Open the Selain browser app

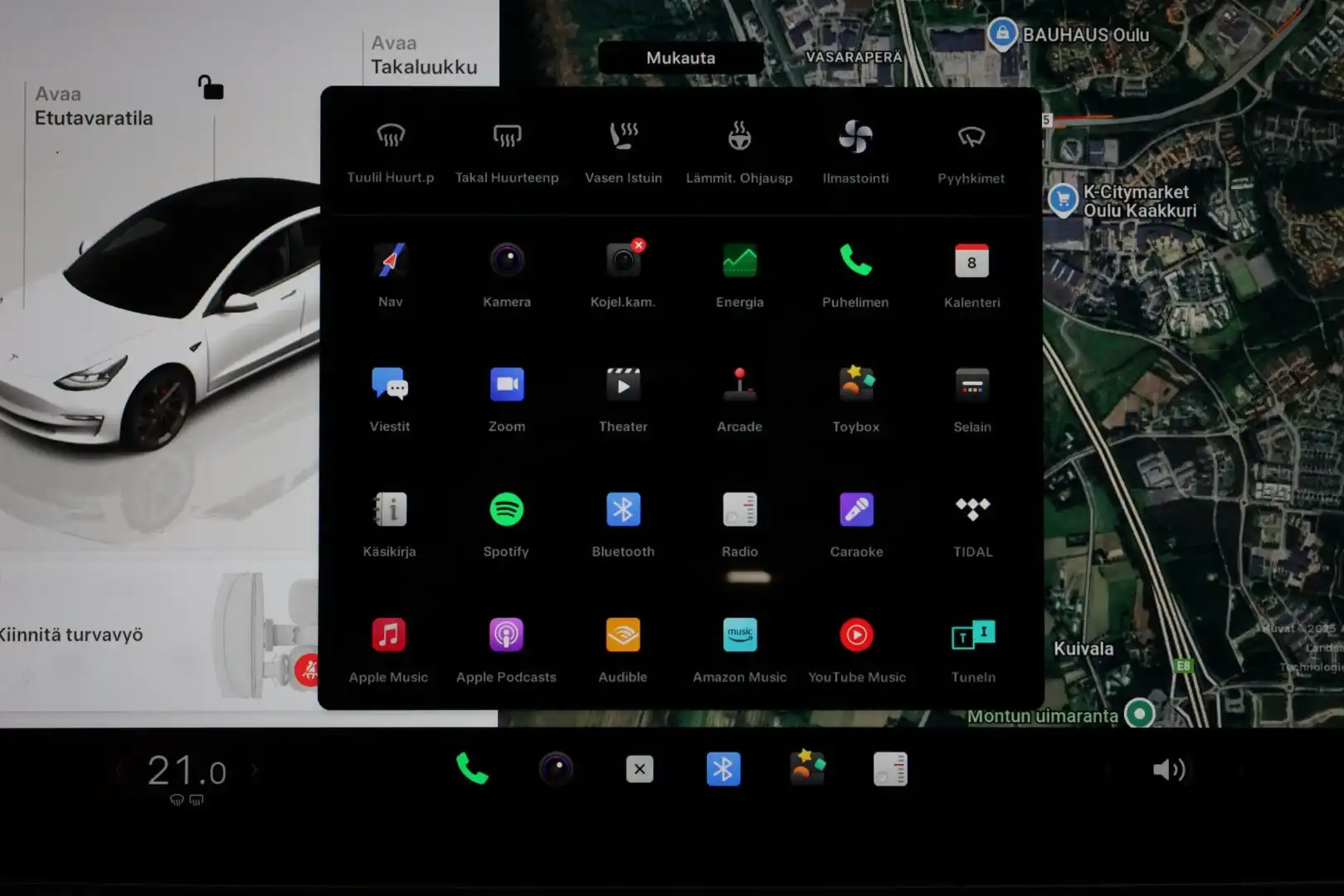click(x=971, y=402)
